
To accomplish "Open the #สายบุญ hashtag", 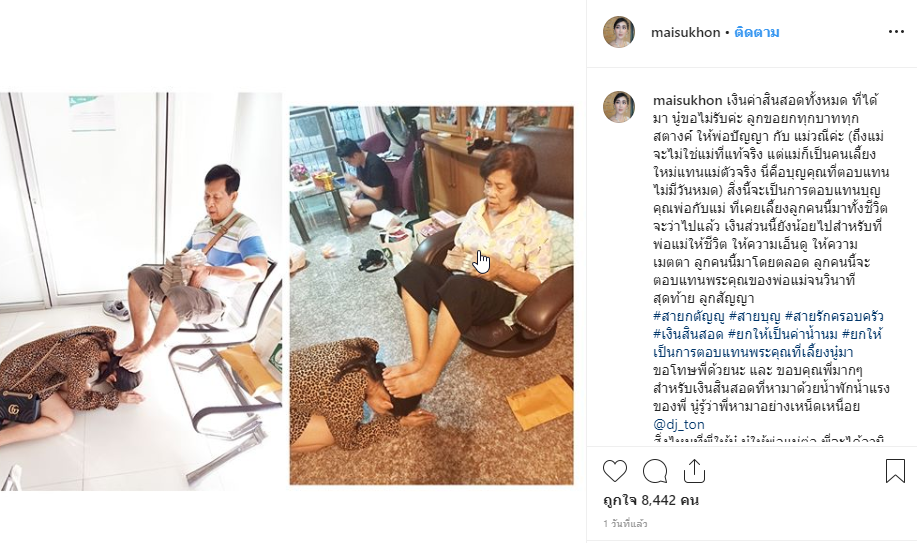I will coord(754,317).
